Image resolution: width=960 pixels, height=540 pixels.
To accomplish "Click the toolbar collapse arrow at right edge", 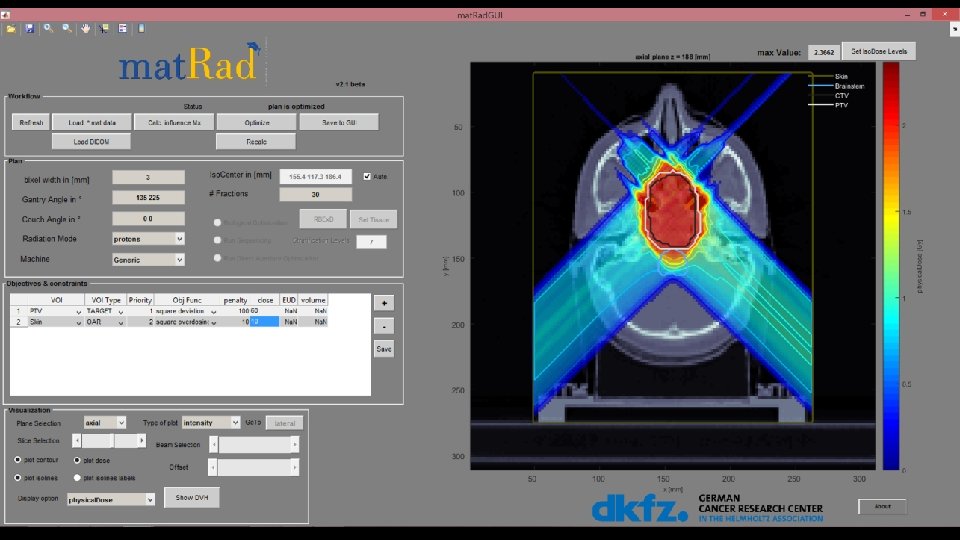I will pos(954,29).
